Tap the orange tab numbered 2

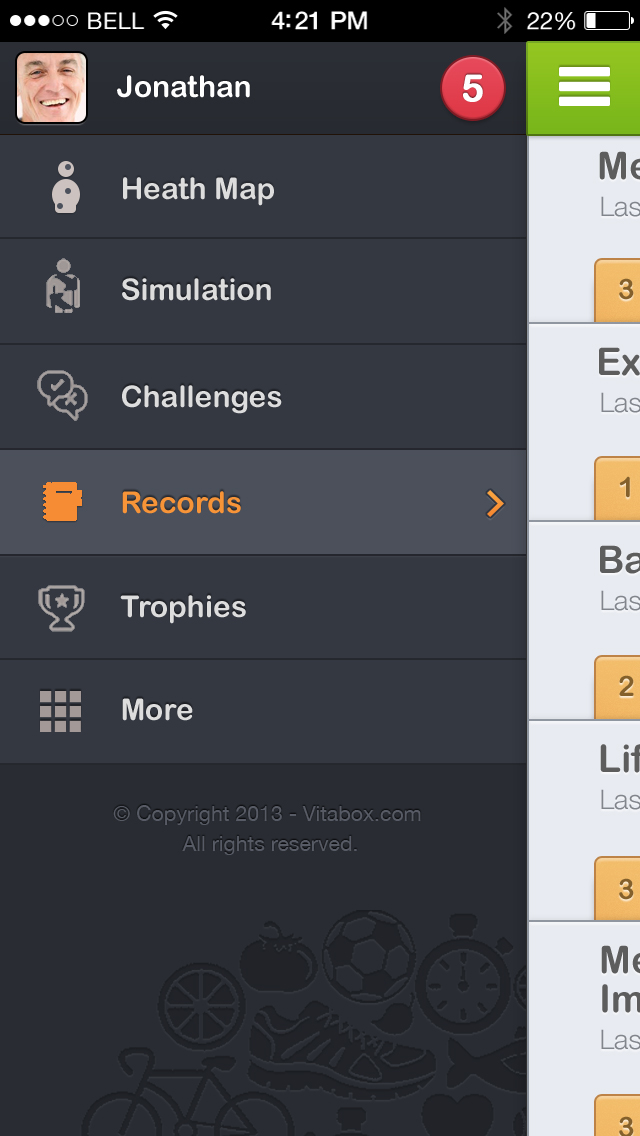click(x=620, y=687)
